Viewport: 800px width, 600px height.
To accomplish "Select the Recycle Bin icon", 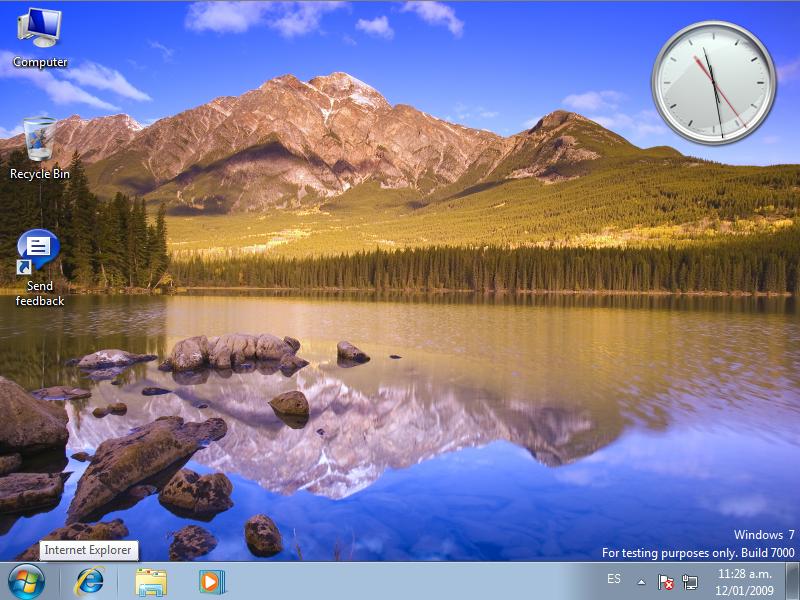I will click(x=40, y=138).
